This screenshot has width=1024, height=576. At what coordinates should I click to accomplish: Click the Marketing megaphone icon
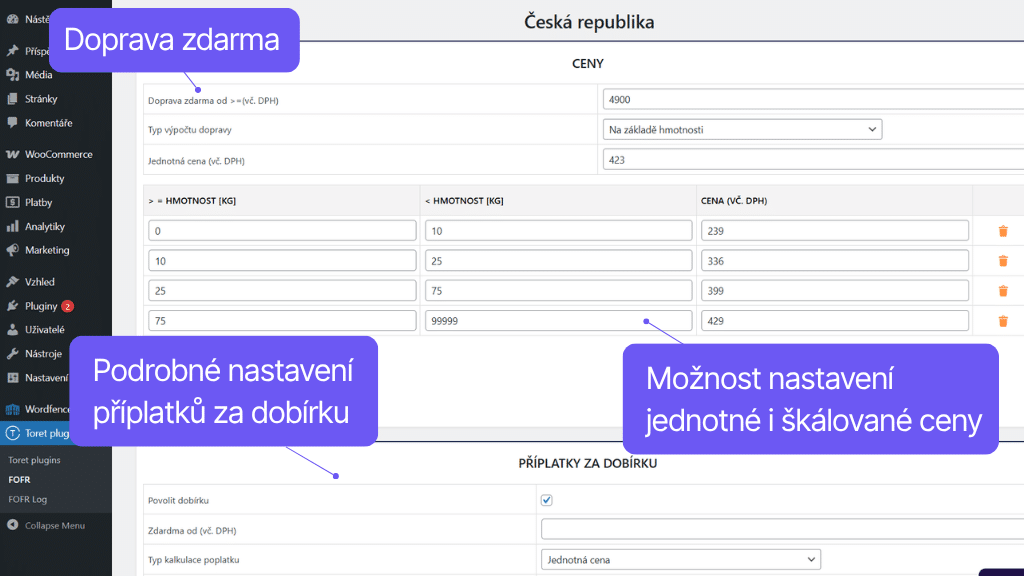14,250
